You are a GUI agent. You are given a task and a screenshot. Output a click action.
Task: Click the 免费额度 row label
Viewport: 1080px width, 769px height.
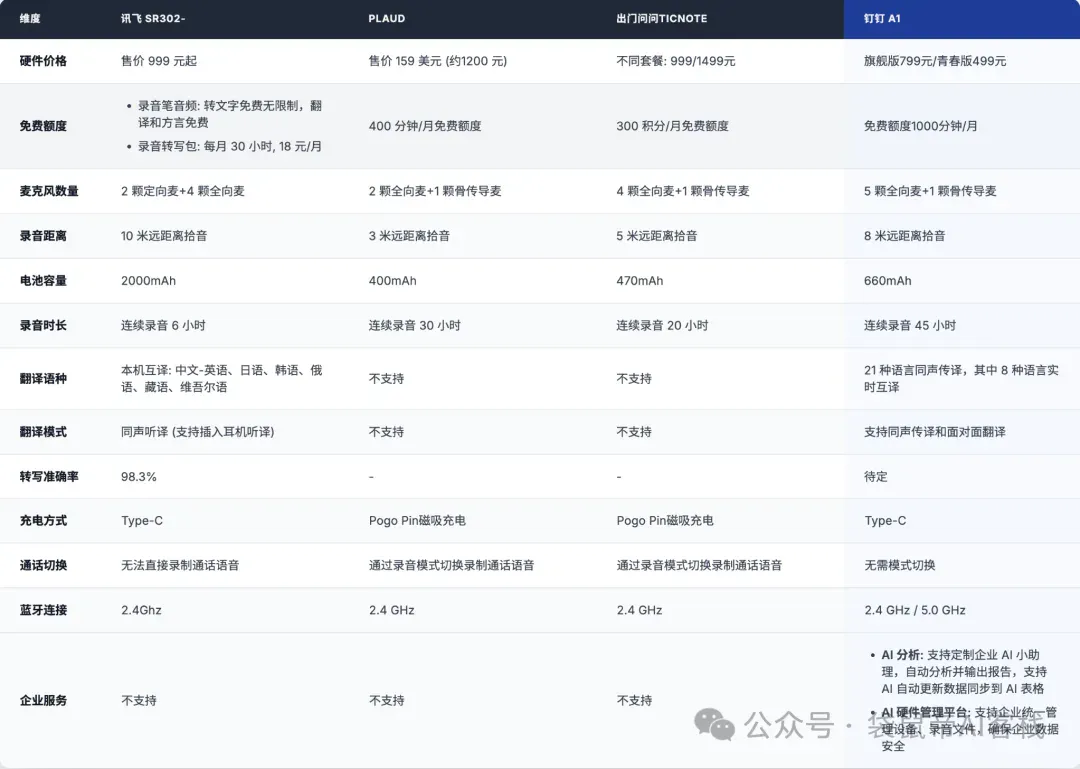[43, 126]
